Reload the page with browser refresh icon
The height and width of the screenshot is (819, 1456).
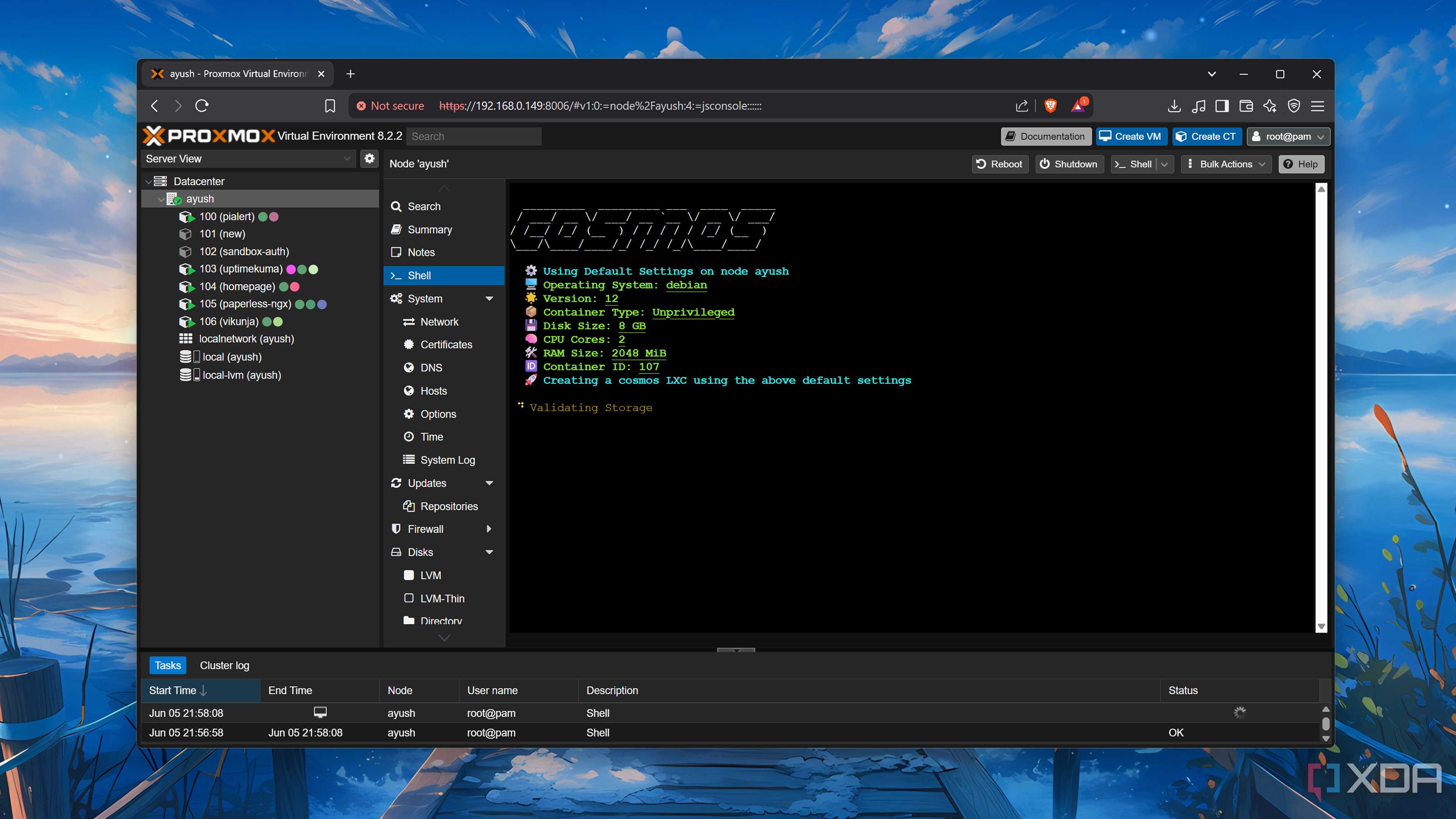coord(202,106)
